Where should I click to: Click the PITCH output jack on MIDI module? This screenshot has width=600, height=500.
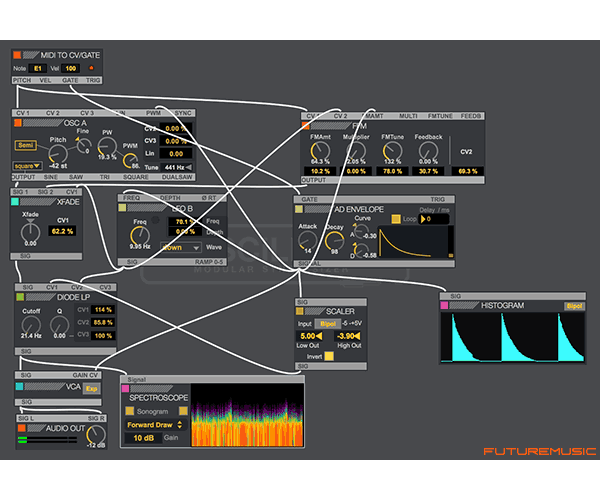tap(21, 80)
